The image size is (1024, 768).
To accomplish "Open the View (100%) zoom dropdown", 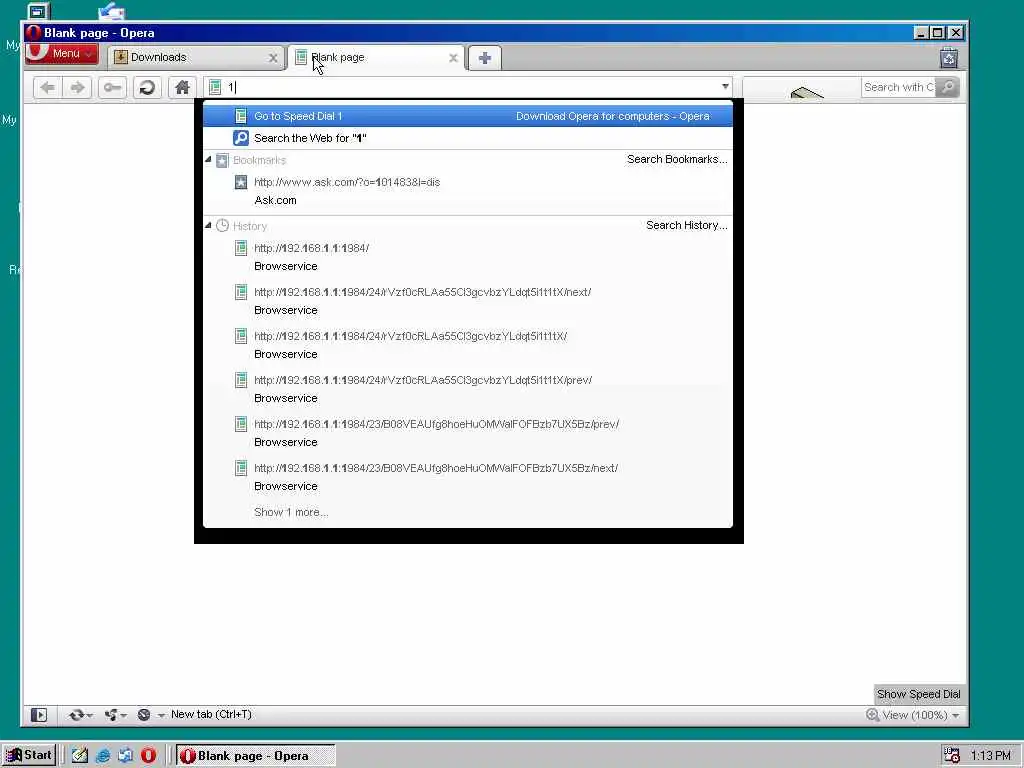I will pos(921,715).
